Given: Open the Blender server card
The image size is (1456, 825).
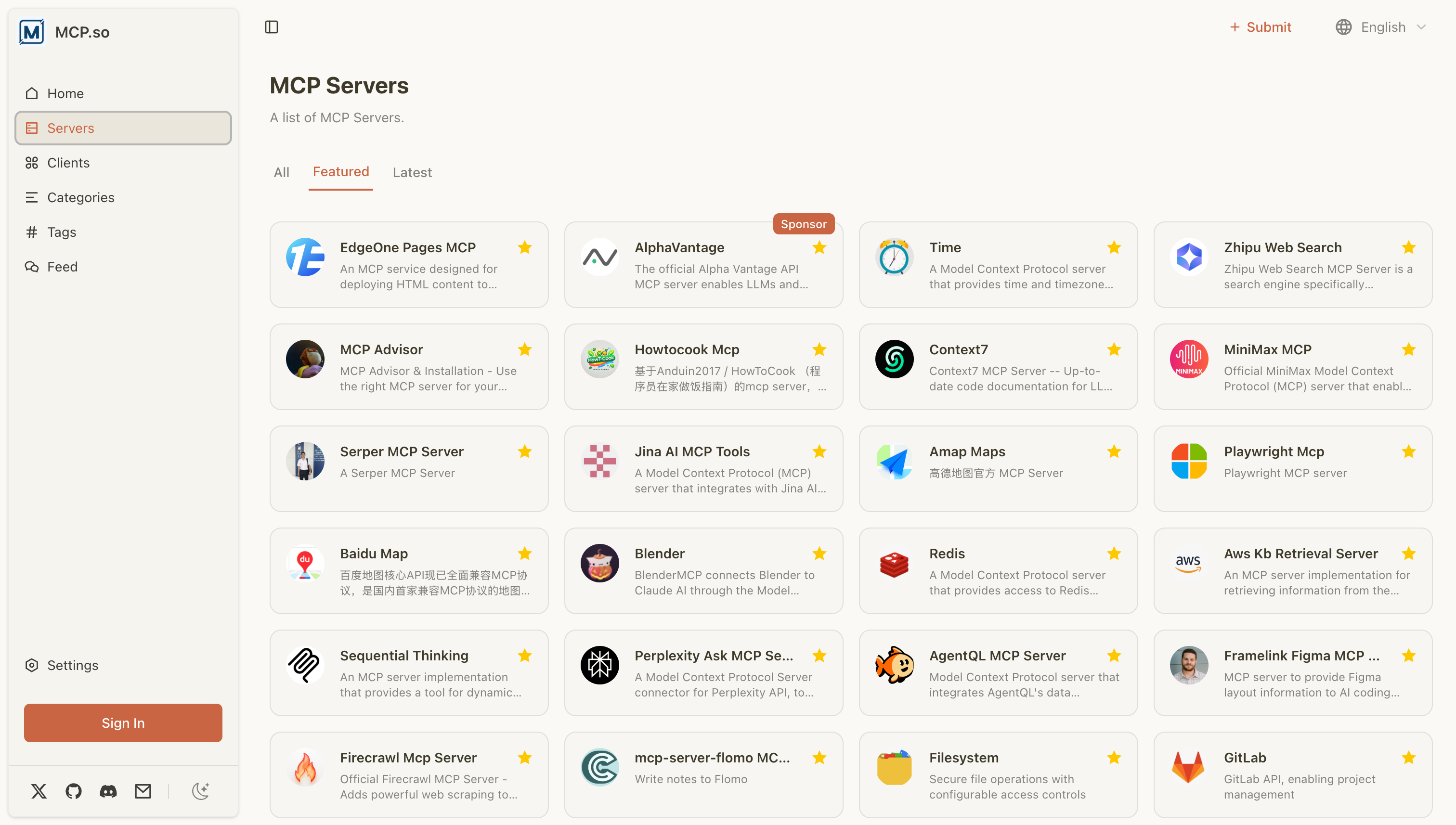Looking at the screenshot, I should pos(703,570).
